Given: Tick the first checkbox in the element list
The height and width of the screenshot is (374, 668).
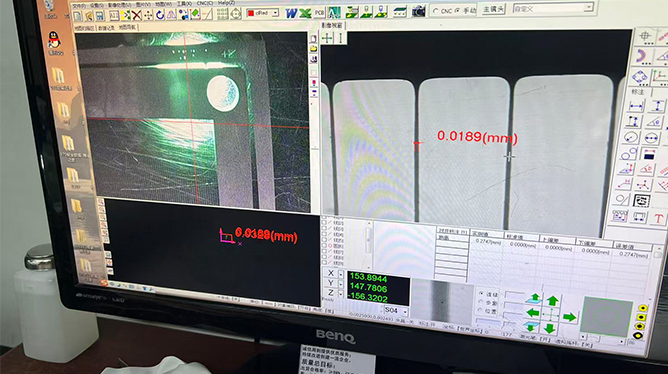Looking at the screenshot, I should pyautogui.click(x=325, y=218).
